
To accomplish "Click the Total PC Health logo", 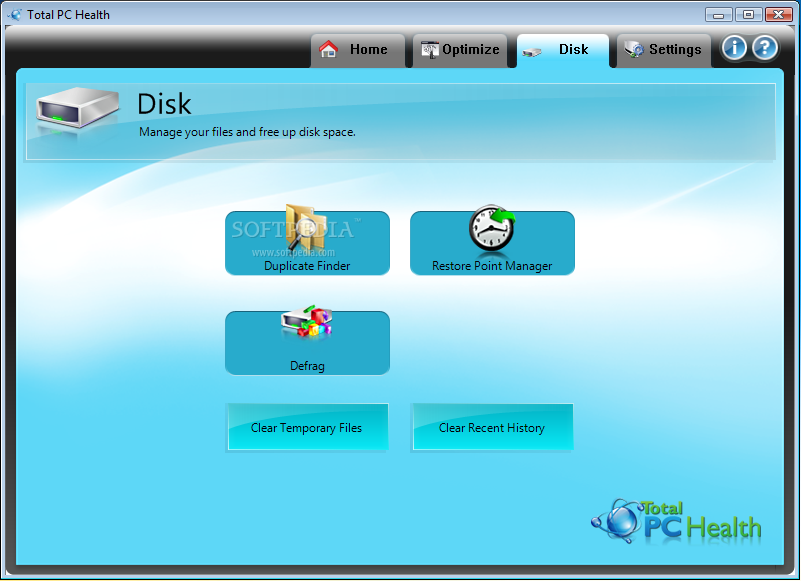I will coord(676,521).
